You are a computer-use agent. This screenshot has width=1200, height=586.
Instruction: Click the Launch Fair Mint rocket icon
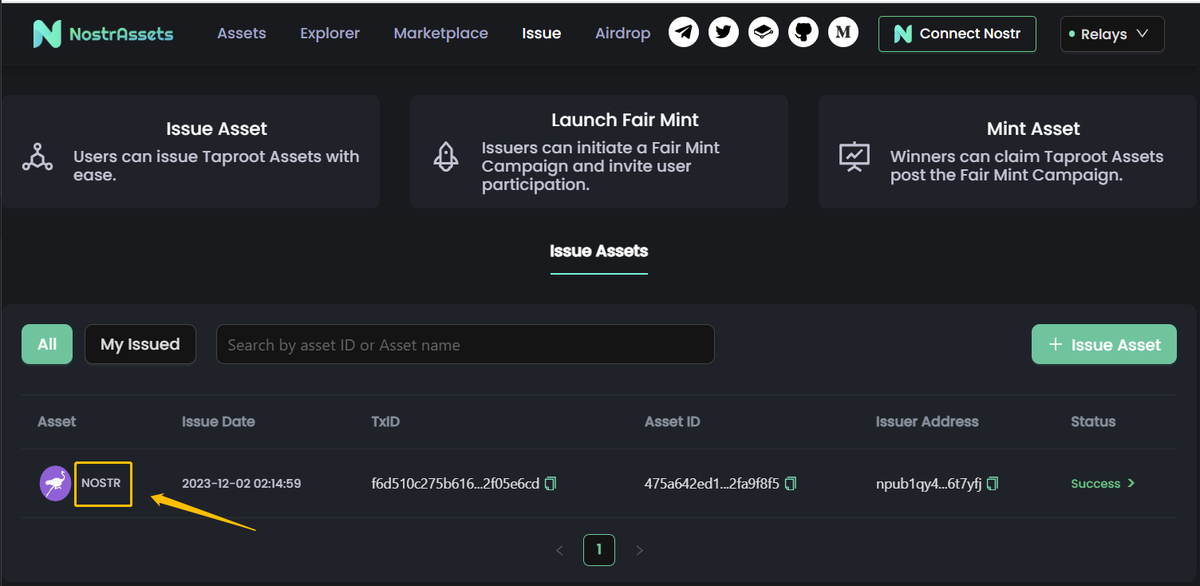point(446,157)
